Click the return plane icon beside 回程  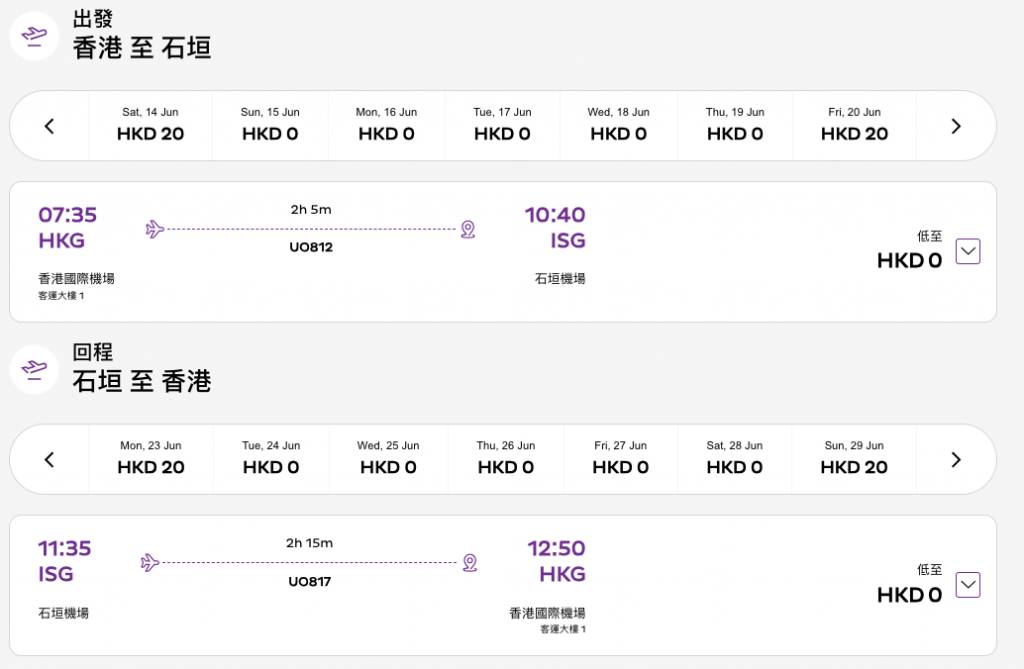tap(34, 369)
